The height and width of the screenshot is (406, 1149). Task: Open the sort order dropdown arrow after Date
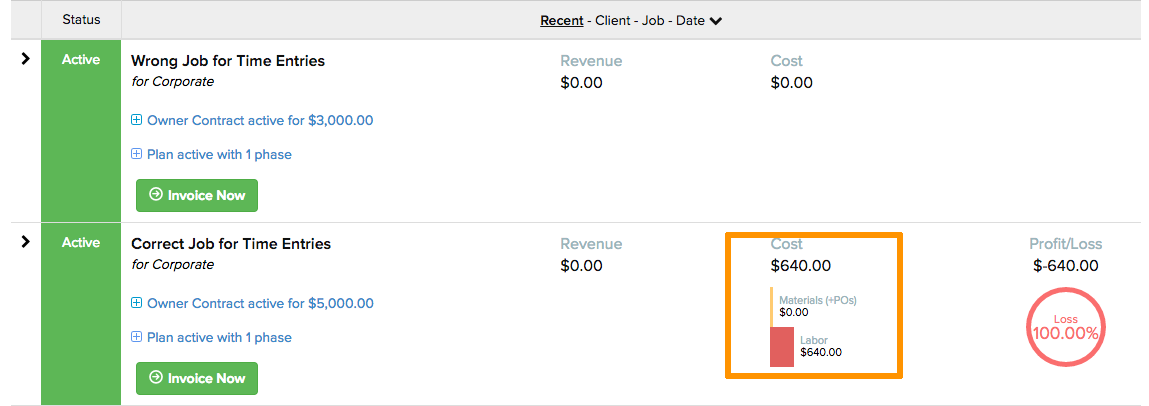coord(716,21)
